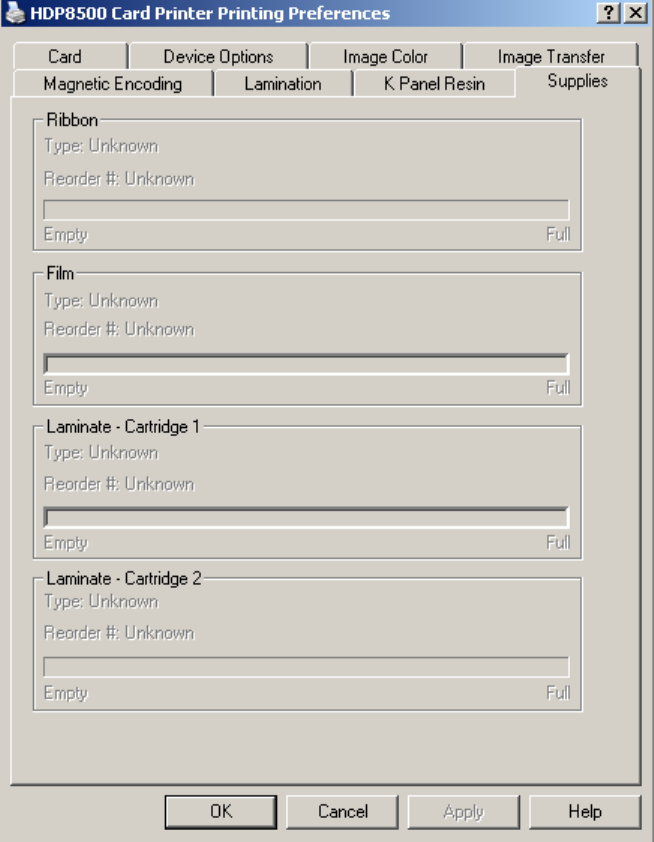Open the Device Options tab

pyautogui.click(x=219, y=56)
